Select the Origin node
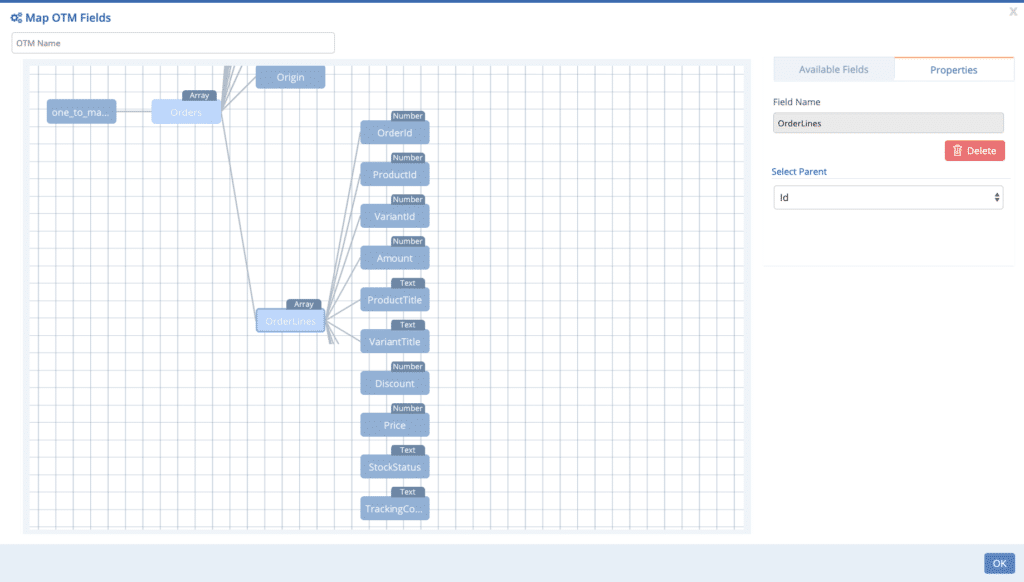 291,77
